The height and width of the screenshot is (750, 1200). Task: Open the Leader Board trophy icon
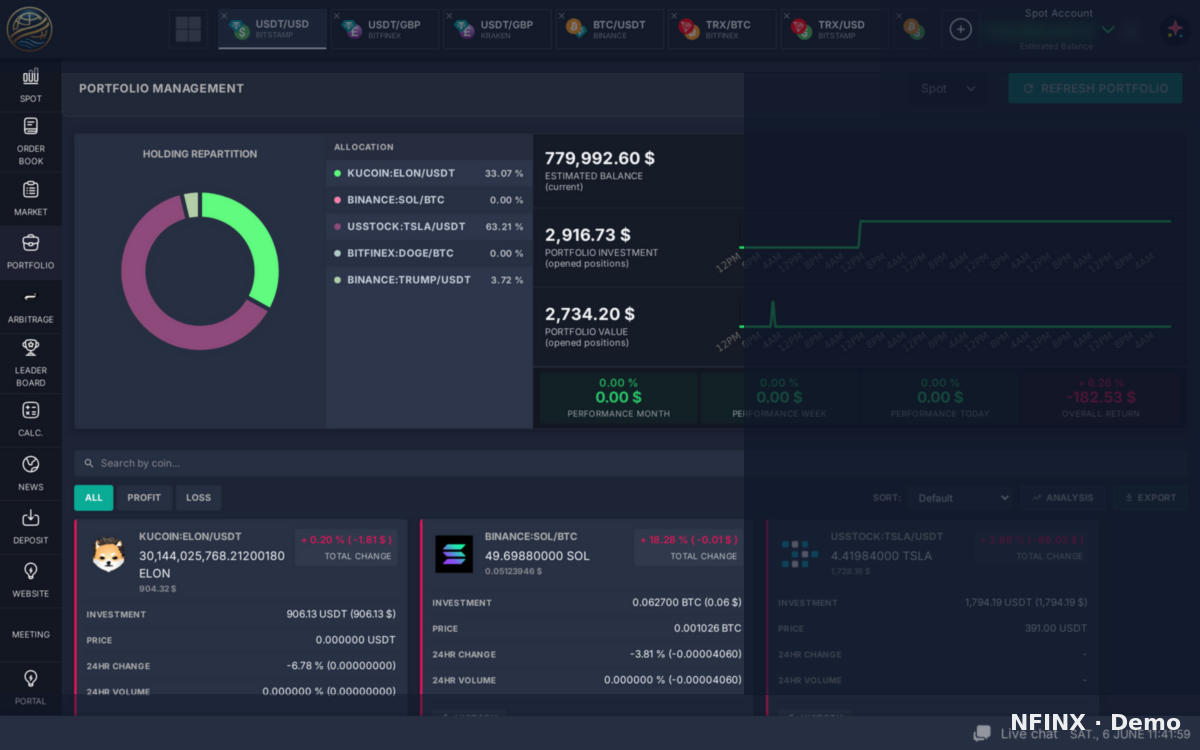(x=30, y=348)
